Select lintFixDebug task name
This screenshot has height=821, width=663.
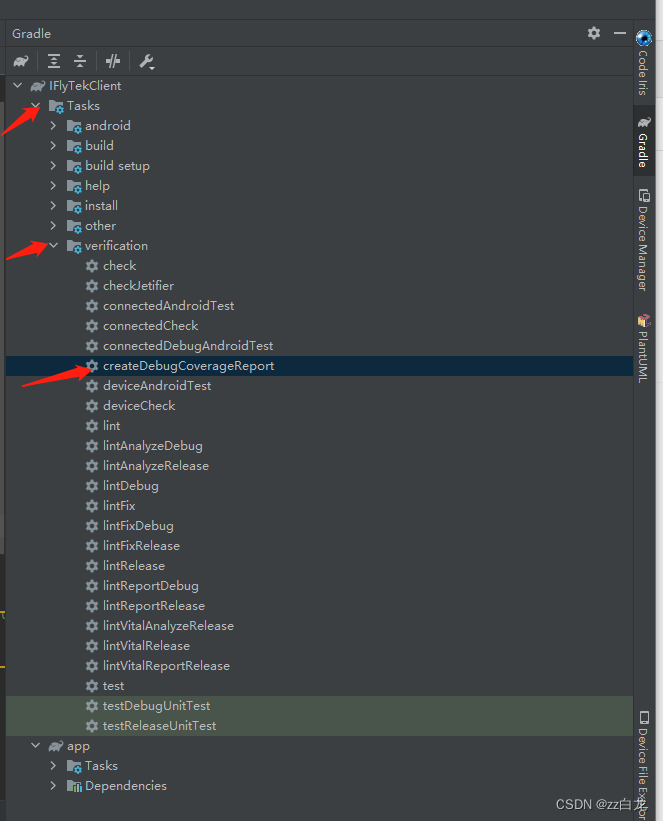click(x=138, y=526)
